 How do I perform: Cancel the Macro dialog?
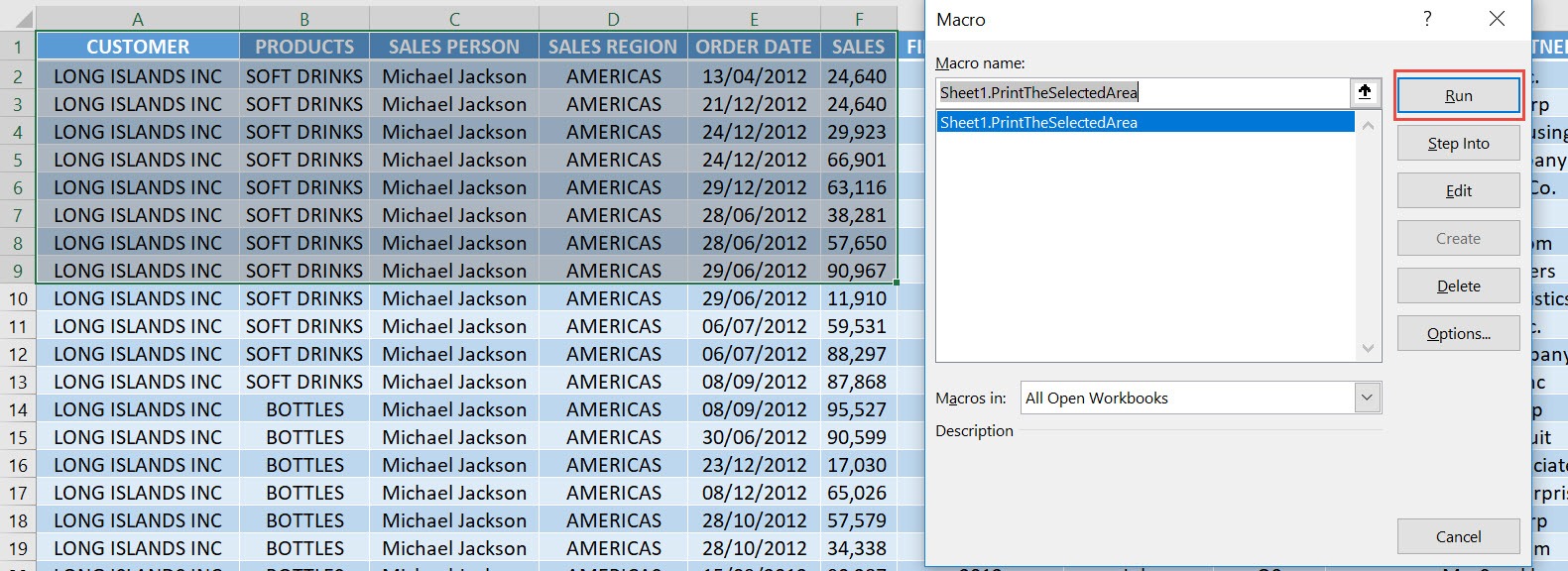tap(1458, 536)
